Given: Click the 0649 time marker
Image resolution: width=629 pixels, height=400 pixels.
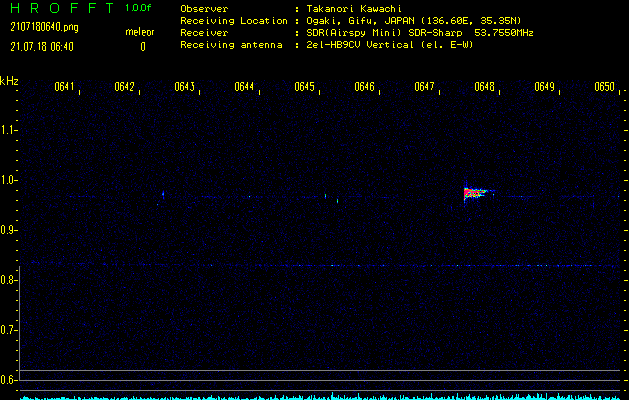Looking at the screenshot, I should click(544, 87).
